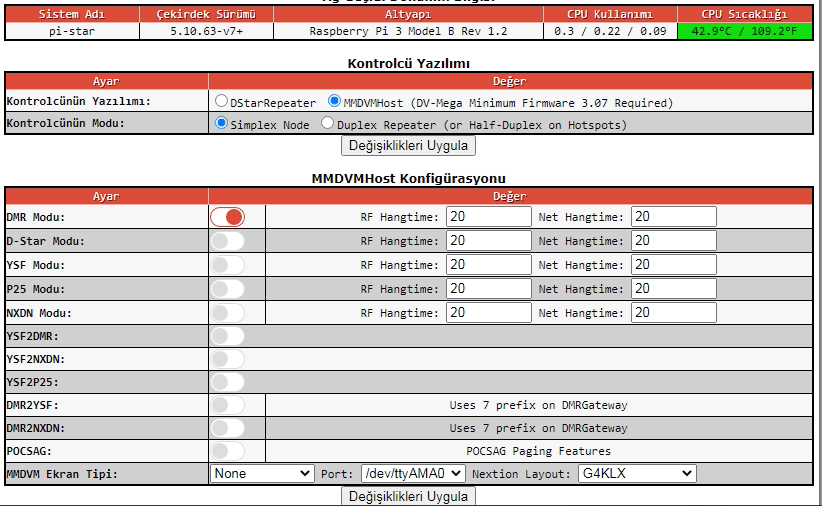Image resolution: width=822 pixels, height=506 pixels.
Task: Enable P25 Modu toggle switch
Action: pos(227,289)
